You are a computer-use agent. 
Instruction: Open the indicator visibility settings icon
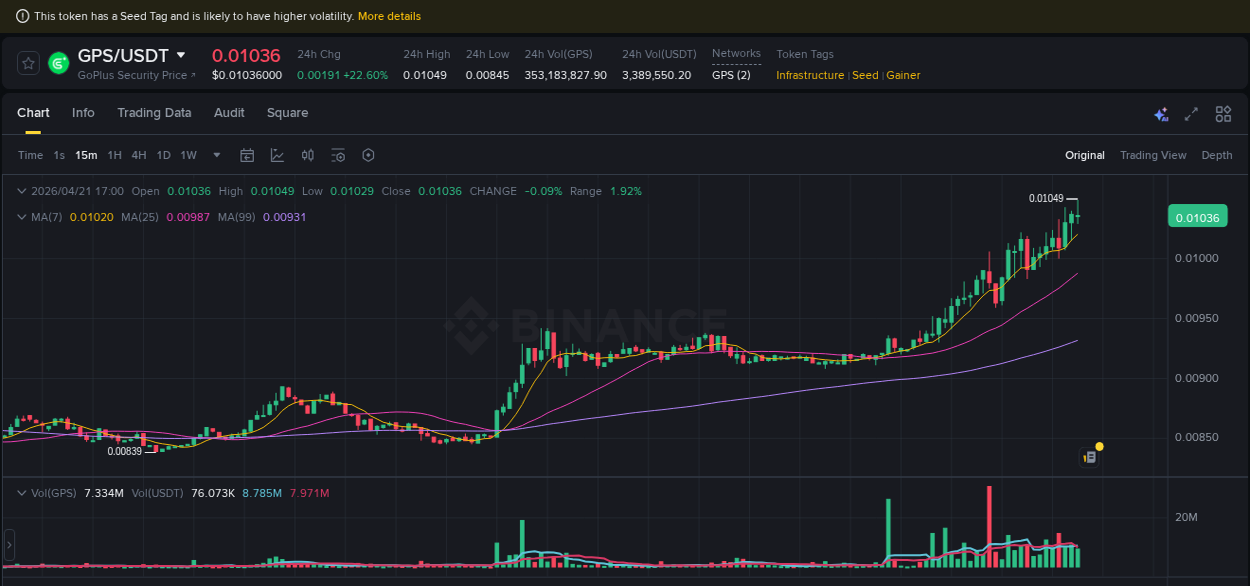tap(337, 155)
